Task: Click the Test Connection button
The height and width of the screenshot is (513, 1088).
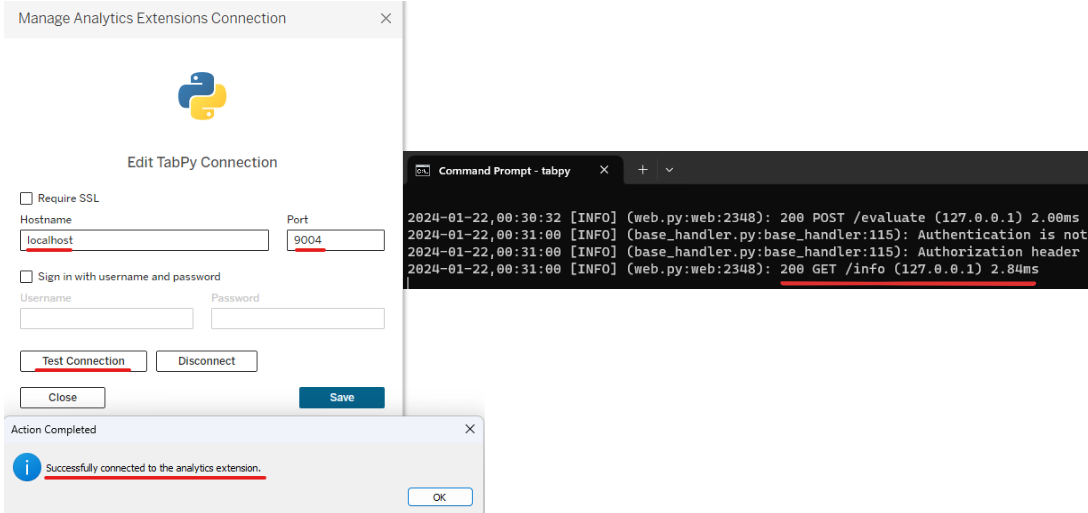Action: point(83,361)
